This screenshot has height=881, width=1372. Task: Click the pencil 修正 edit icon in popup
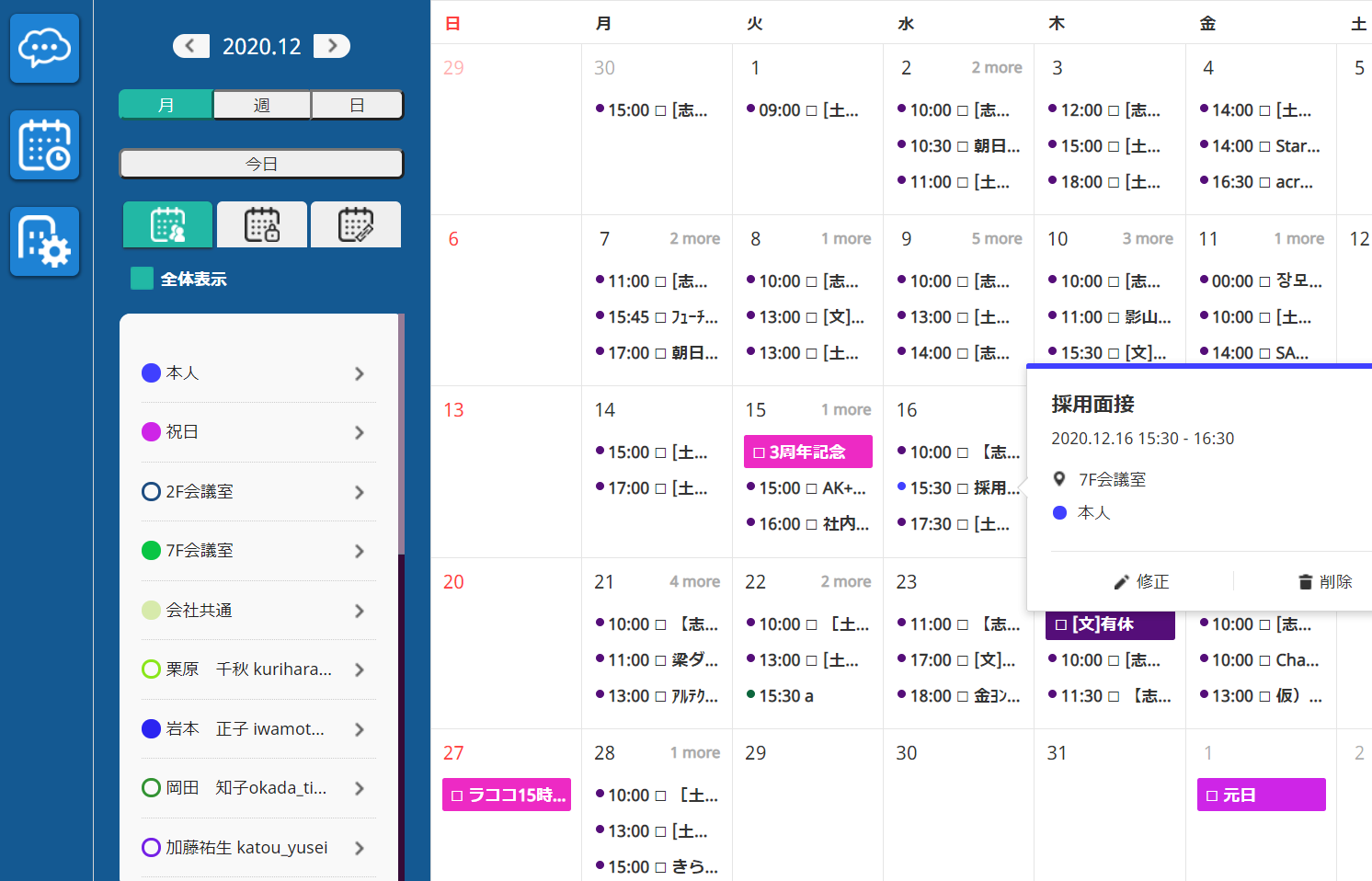[x=1121, y=582]
